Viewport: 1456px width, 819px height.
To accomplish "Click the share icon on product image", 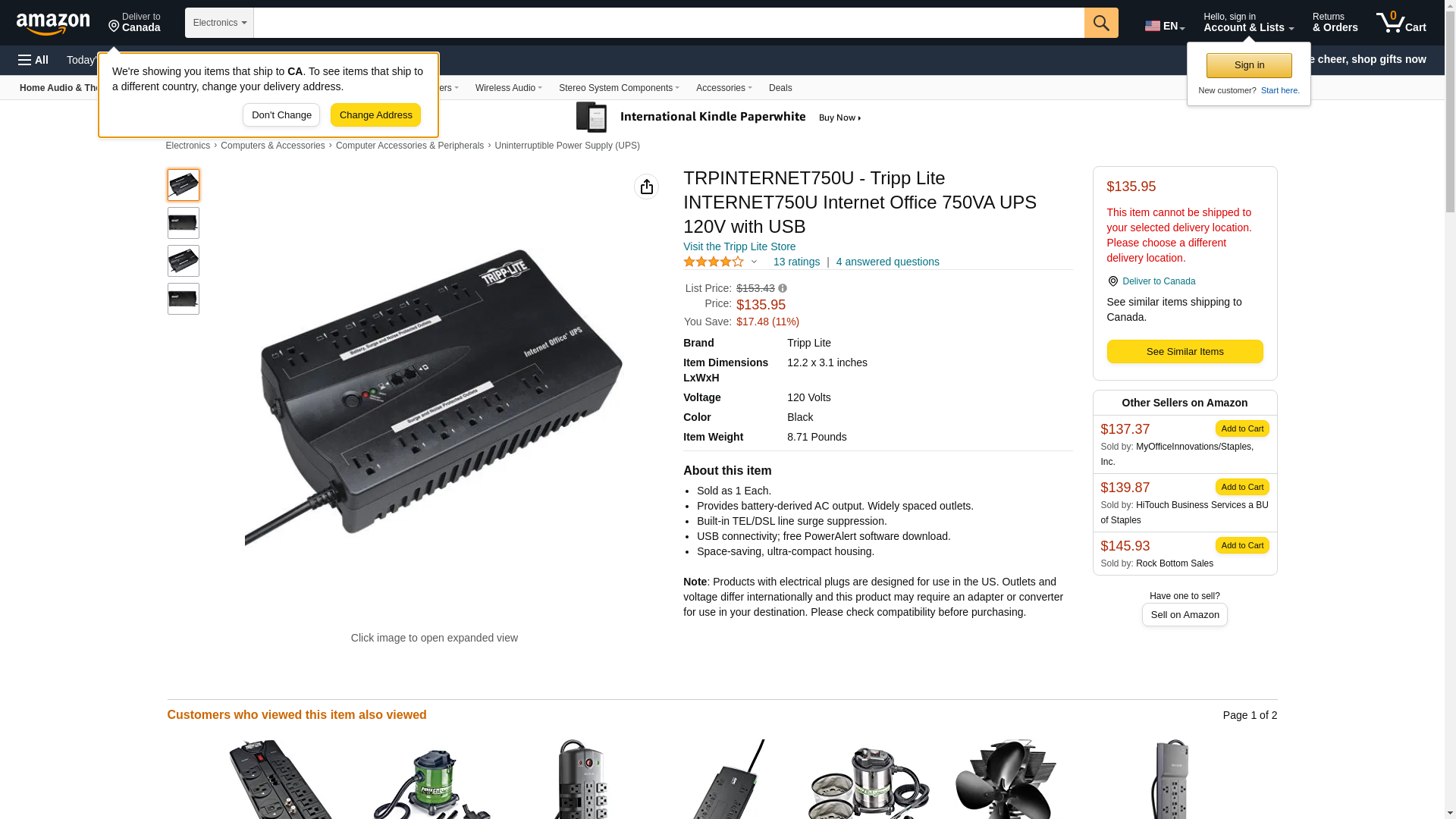I will (x=646, y=187).
